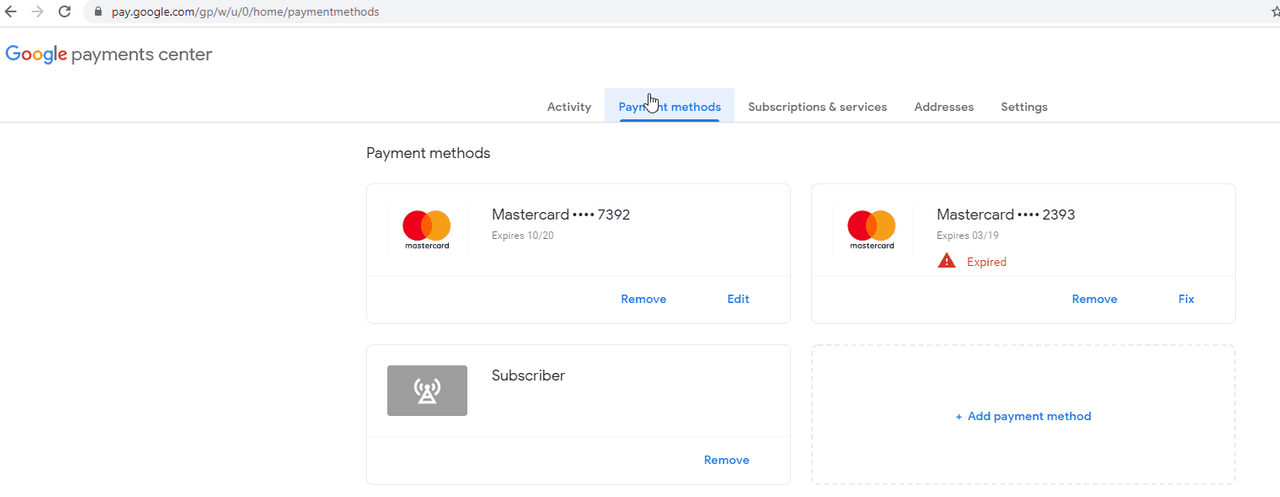Click the gray Subscriber carrier billing icon

coord(427,391)
